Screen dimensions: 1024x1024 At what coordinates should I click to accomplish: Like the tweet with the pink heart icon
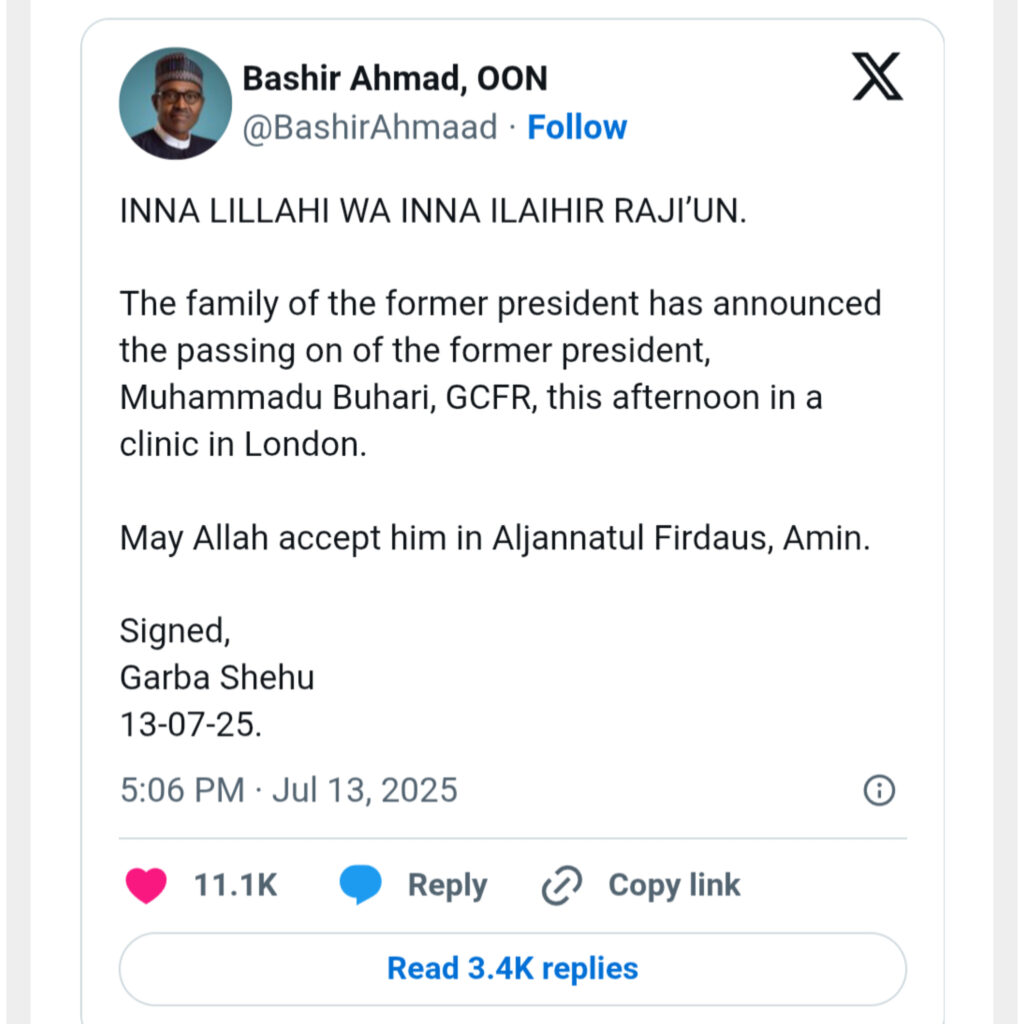tap(146, 885)
